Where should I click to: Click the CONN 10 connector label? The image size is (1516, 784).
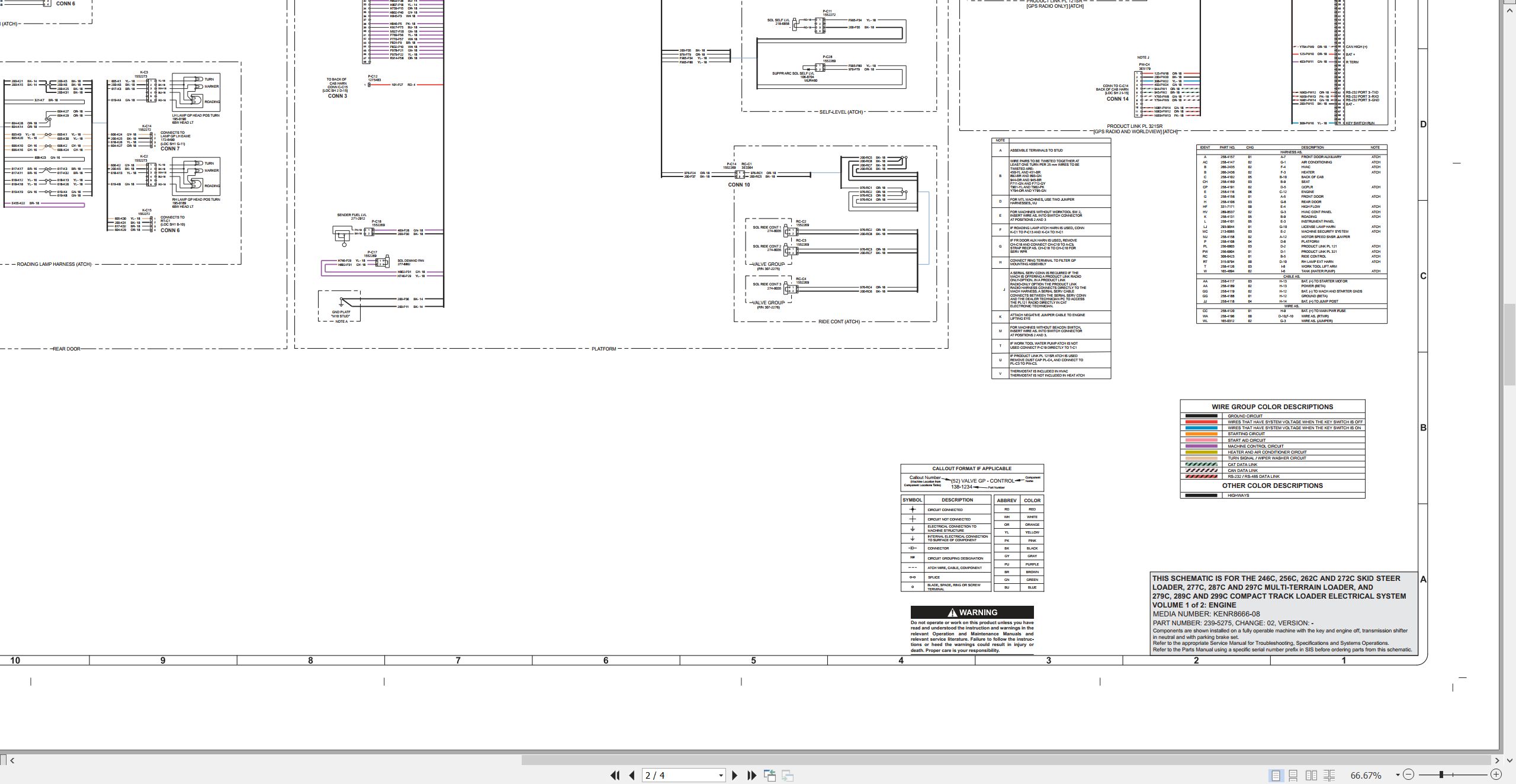pos(738,185)
